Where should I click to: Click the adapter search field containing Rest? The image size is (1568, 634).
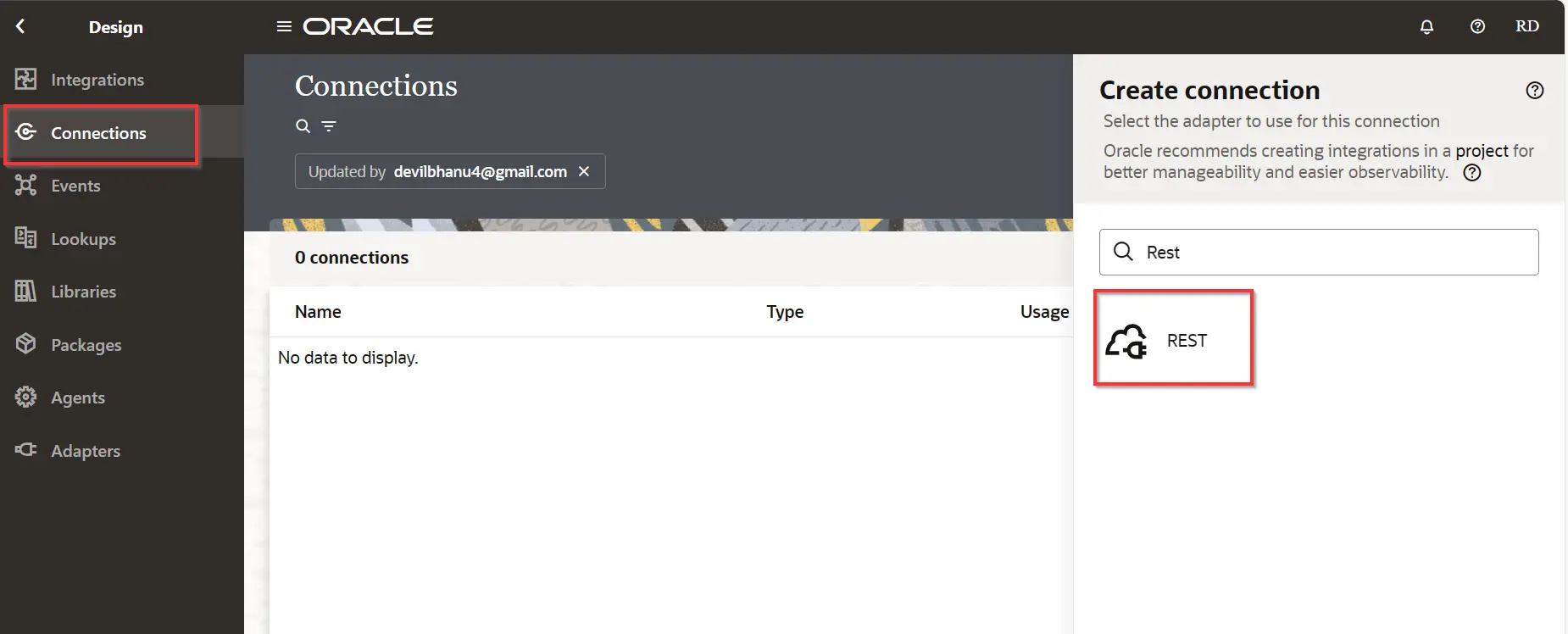click(x=1331, y=253)
